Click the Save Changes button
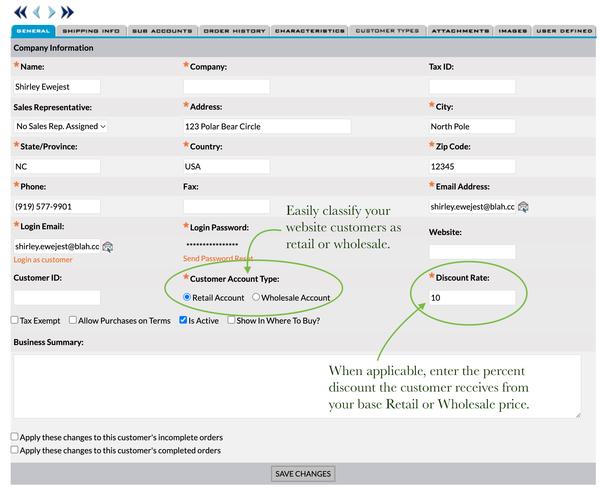The image size is (600, 490). [302, 473]
